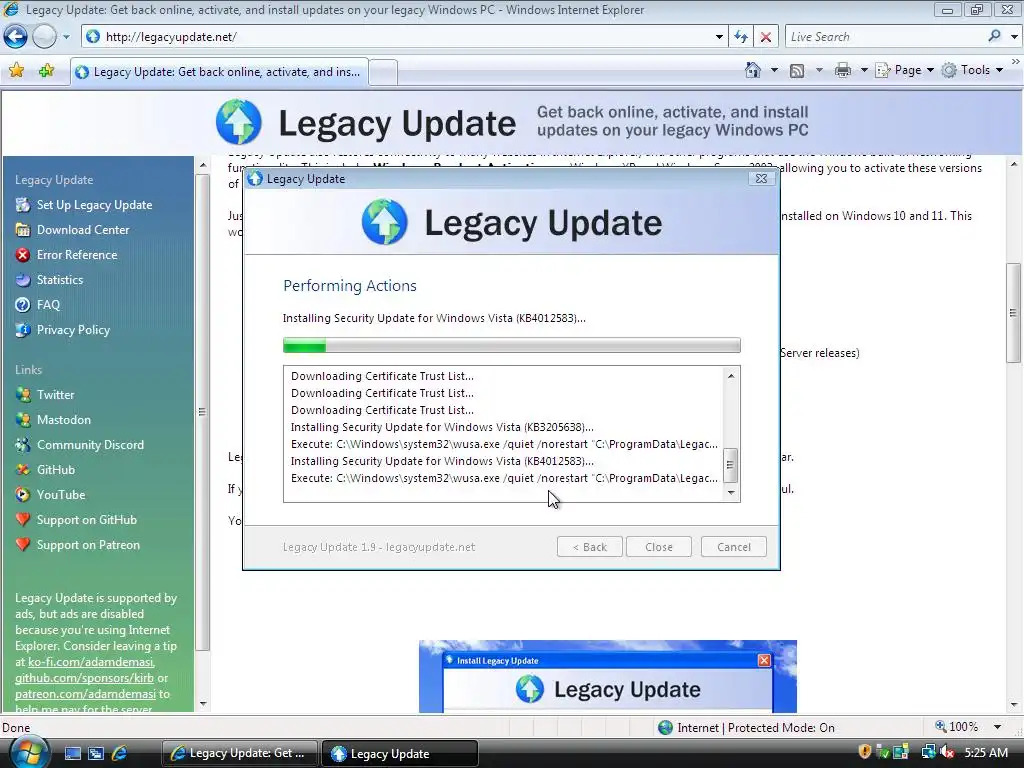Viewport: 1024px width, 768px height.
Task: Click the Support on GitHub heart icon
Action: (x=23, y=520)
